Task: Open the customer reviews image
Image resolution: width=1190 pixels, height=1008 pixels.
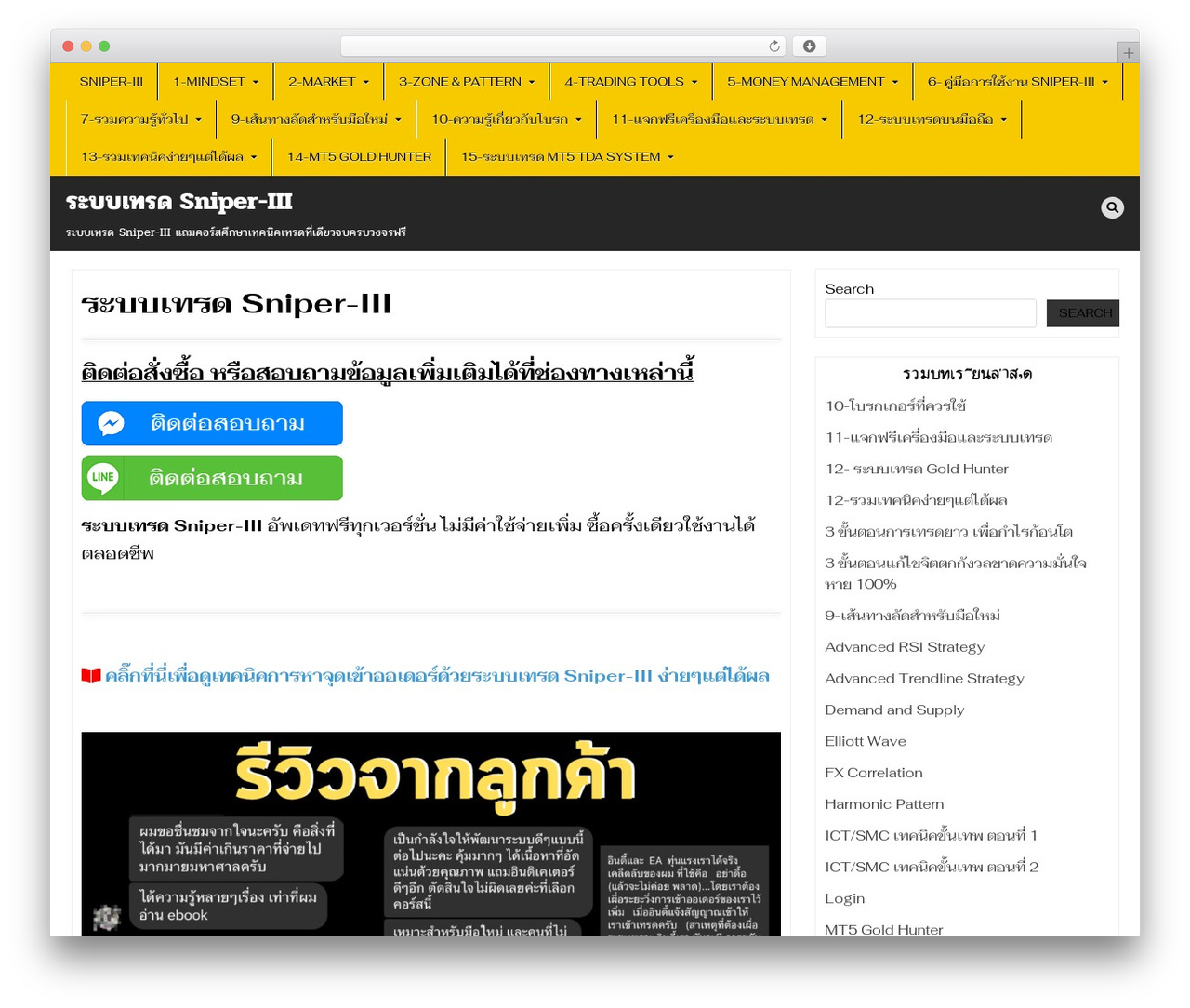Action: [x=430, y=834]
